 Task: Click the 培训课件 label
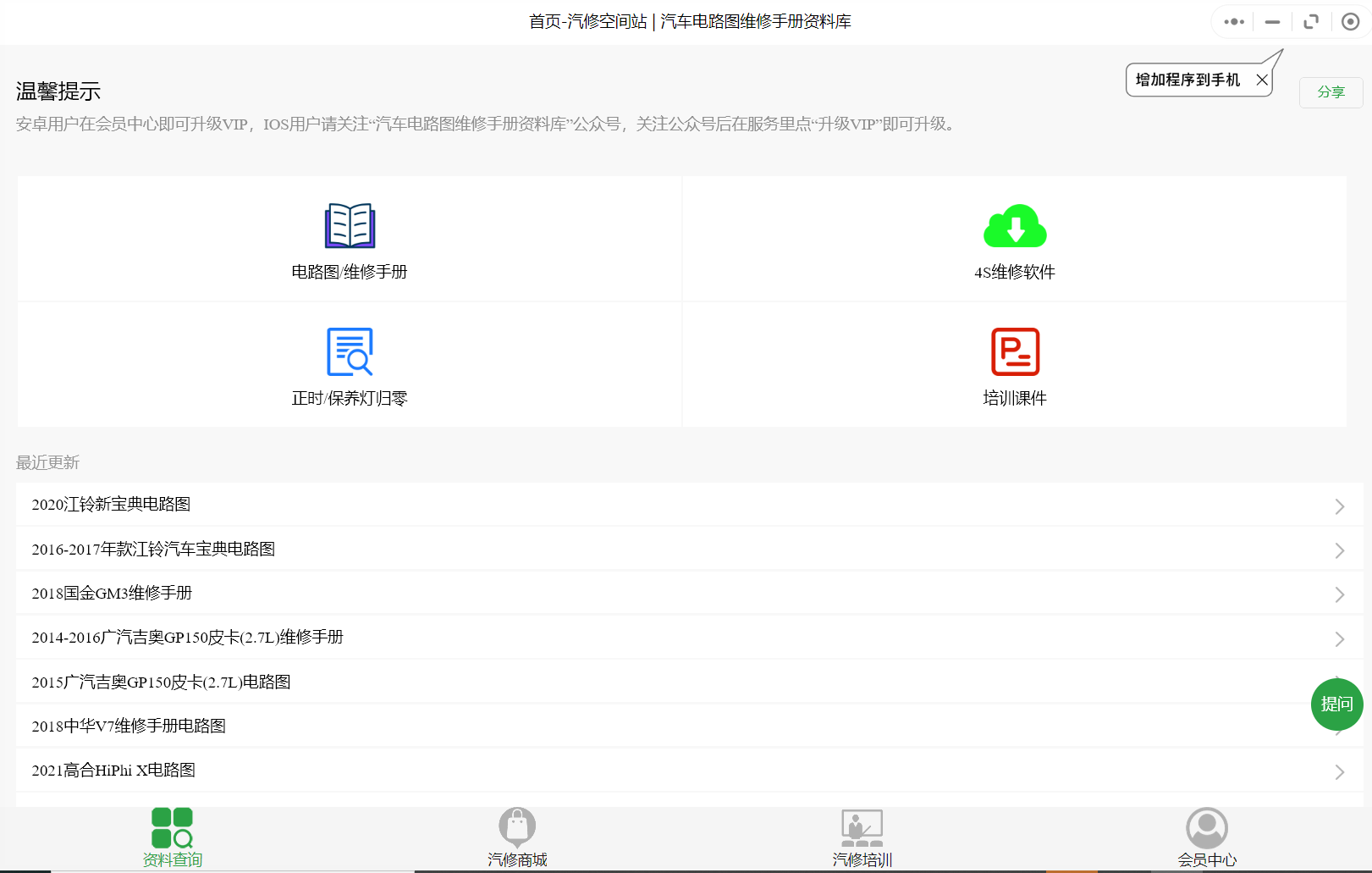point(1015,398)
